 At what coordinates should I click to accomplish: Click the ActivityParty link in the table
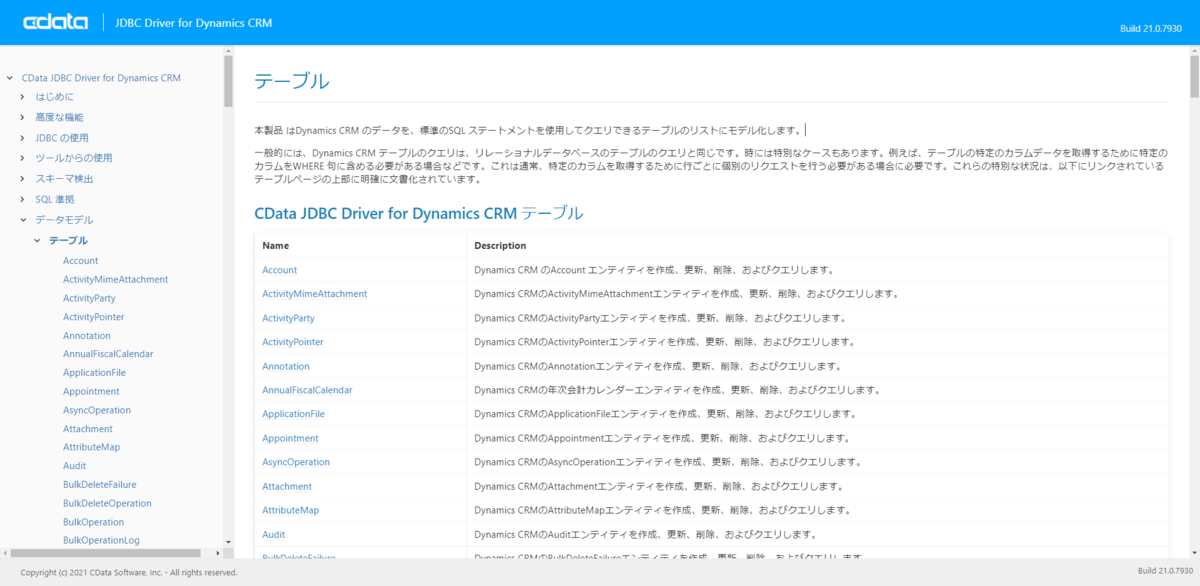pos(288,318)
